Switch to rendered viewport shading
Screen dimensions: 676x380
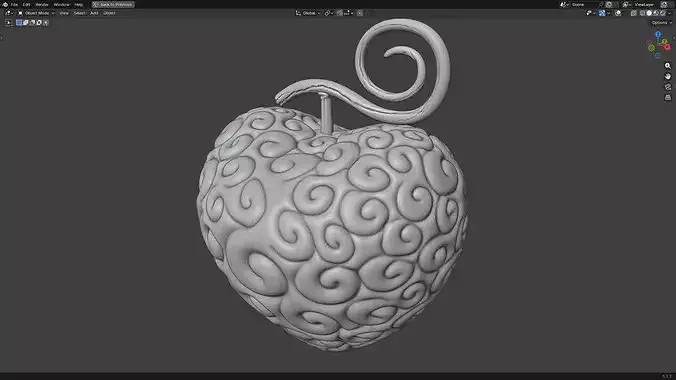[x=663, y=13]
